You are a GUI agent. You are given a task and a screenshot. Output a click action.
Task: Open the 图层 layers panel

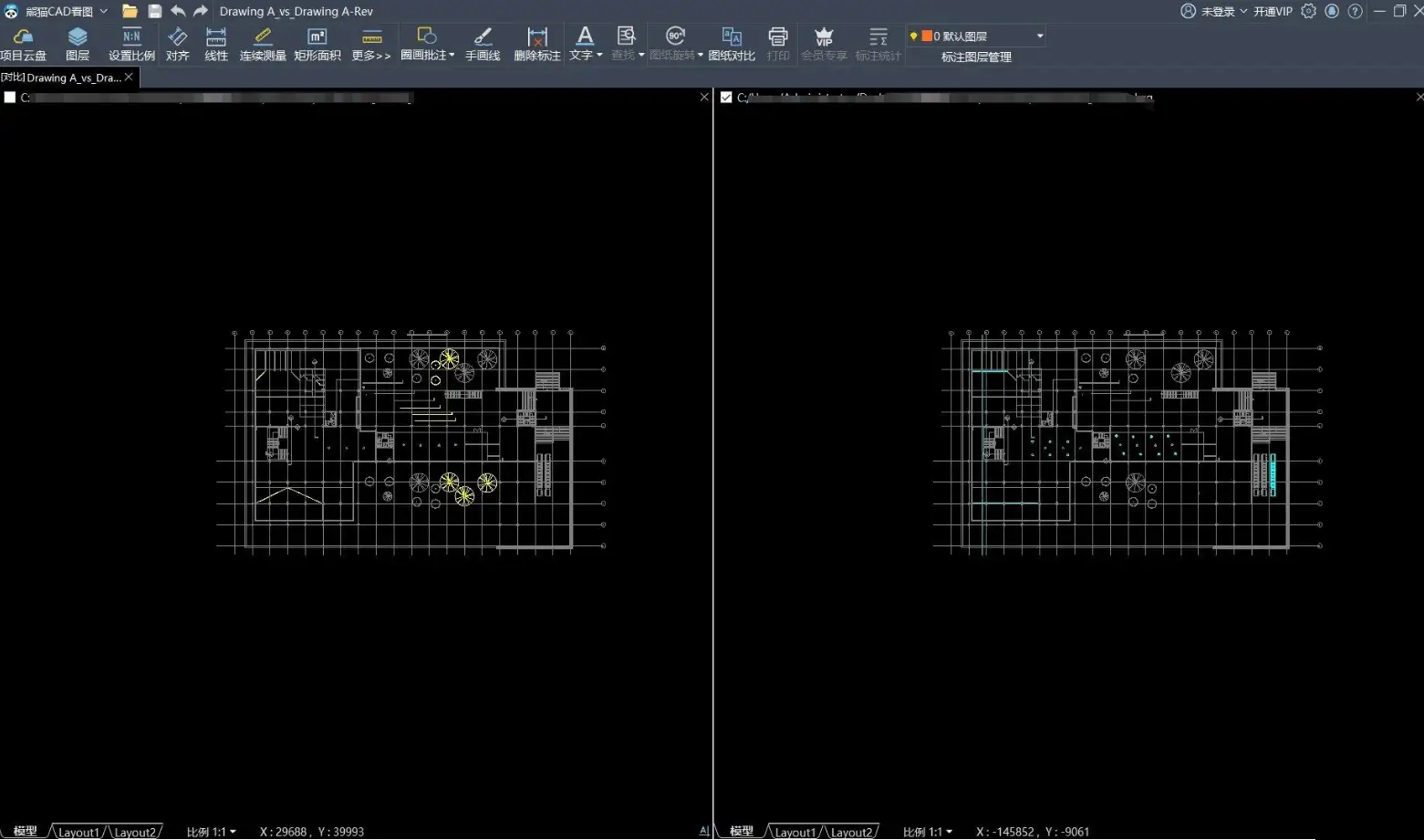coord(78,44)
